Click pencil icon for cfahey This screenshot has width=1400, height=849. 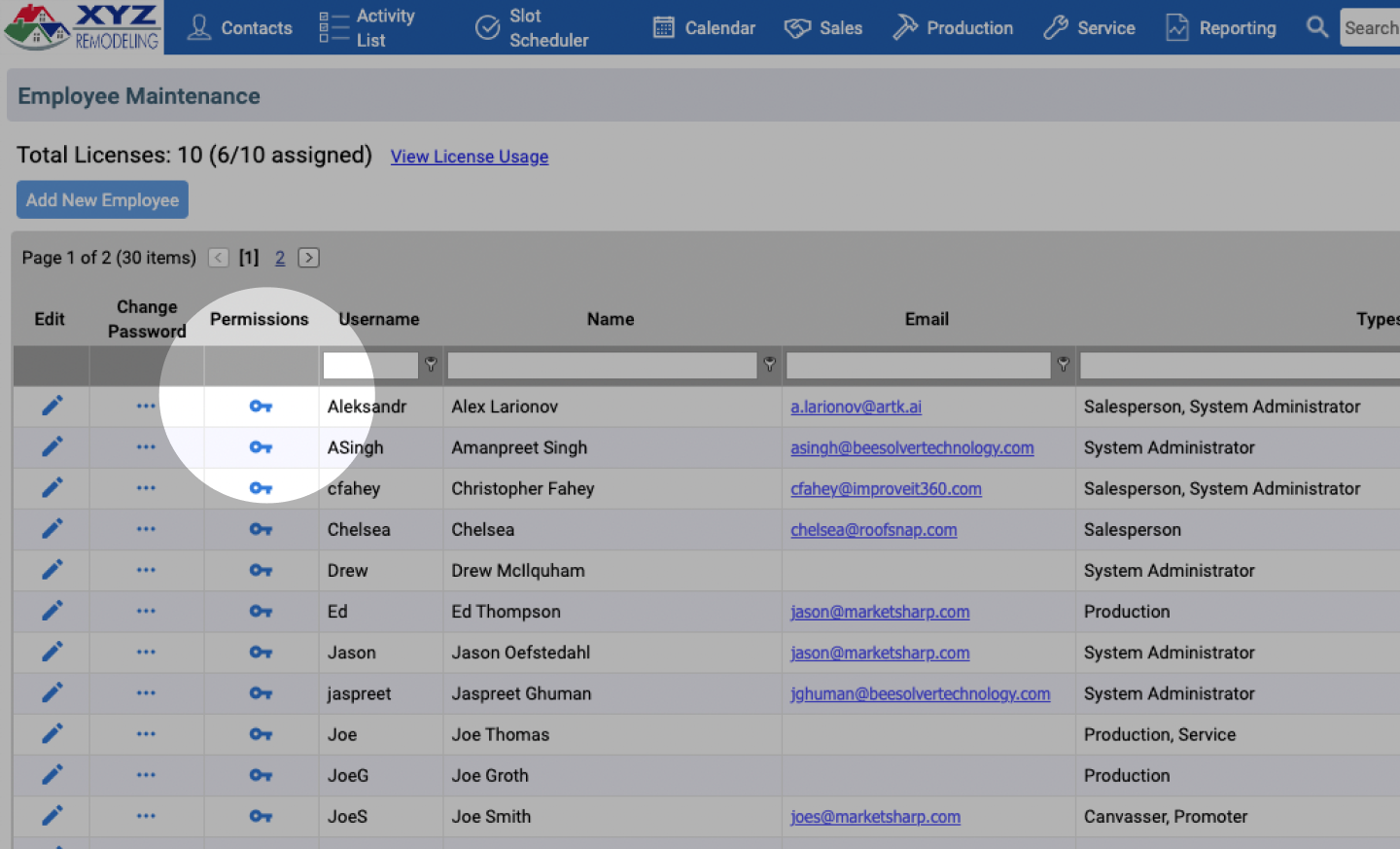[x=52, y=488]
